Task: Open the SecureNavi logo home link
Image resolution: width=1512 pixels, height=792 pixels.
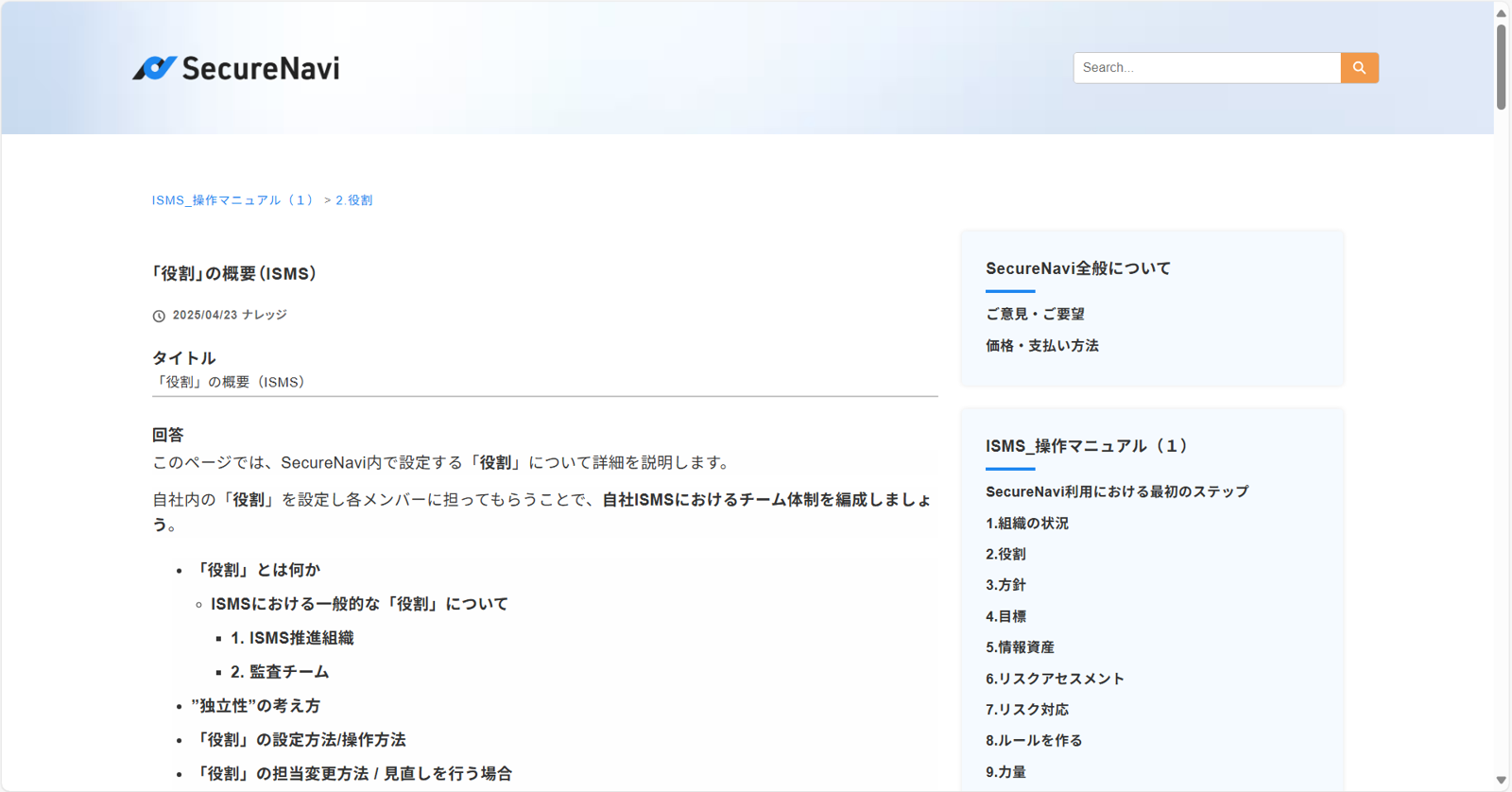Action: coord(236,68)
